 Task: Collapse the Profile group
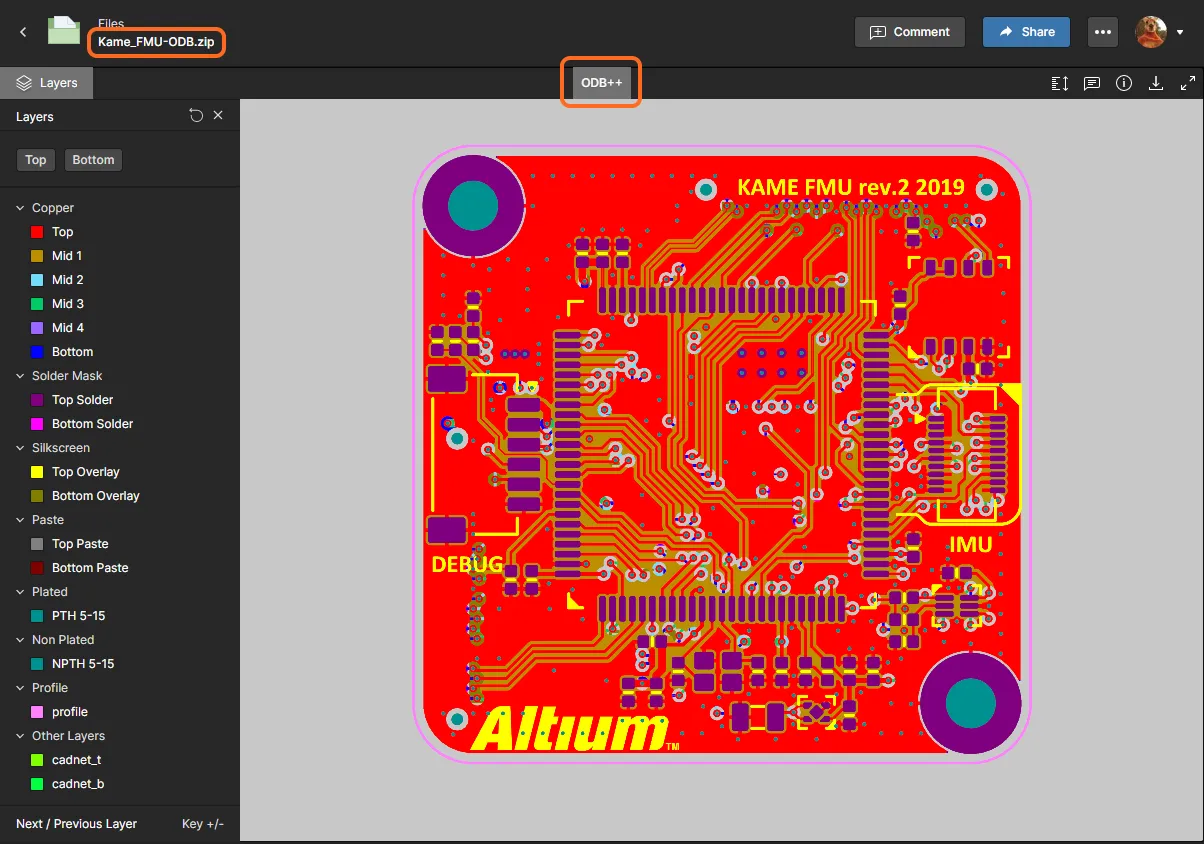[20, 688]
